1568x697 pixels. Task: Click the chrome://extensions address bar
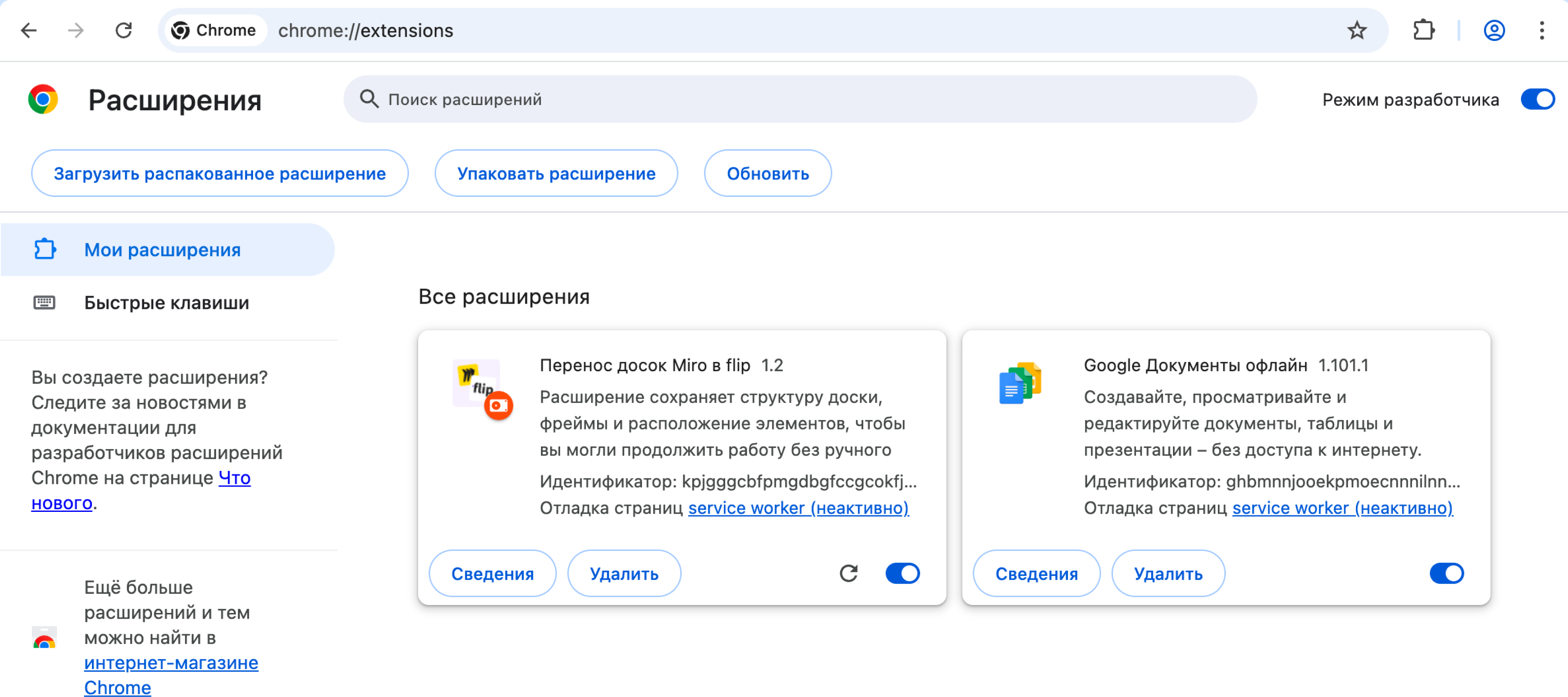coord(773,30)
